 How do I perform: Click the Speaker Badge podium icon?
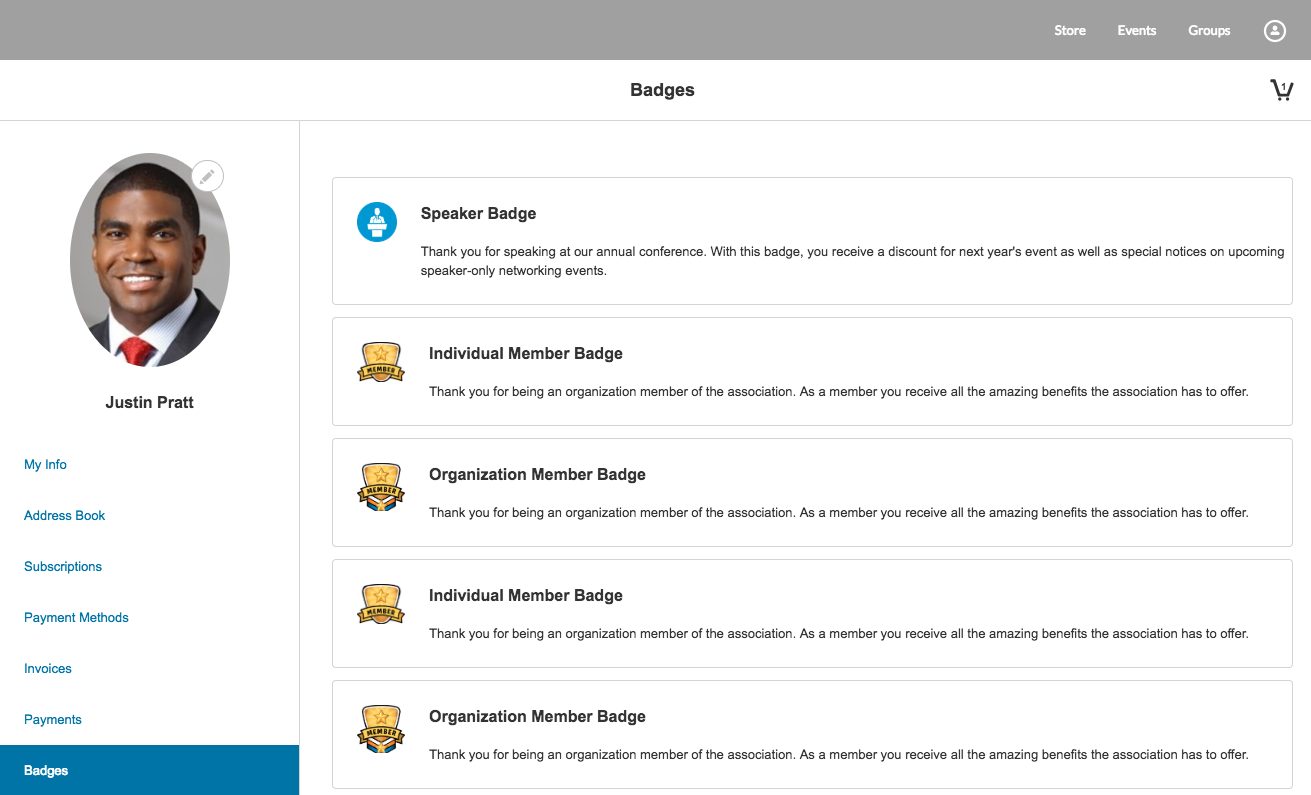[x=377, y=221]
